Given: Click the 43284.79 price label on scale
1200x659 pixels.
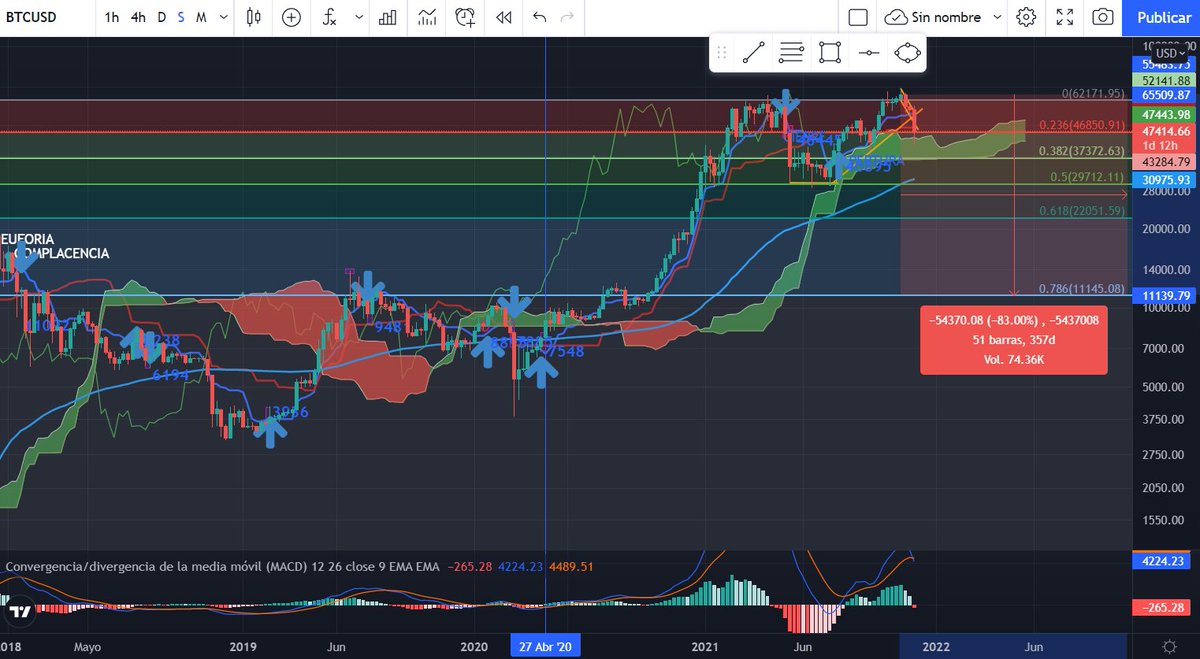Looking at the screenshot, I should 1165,162.
